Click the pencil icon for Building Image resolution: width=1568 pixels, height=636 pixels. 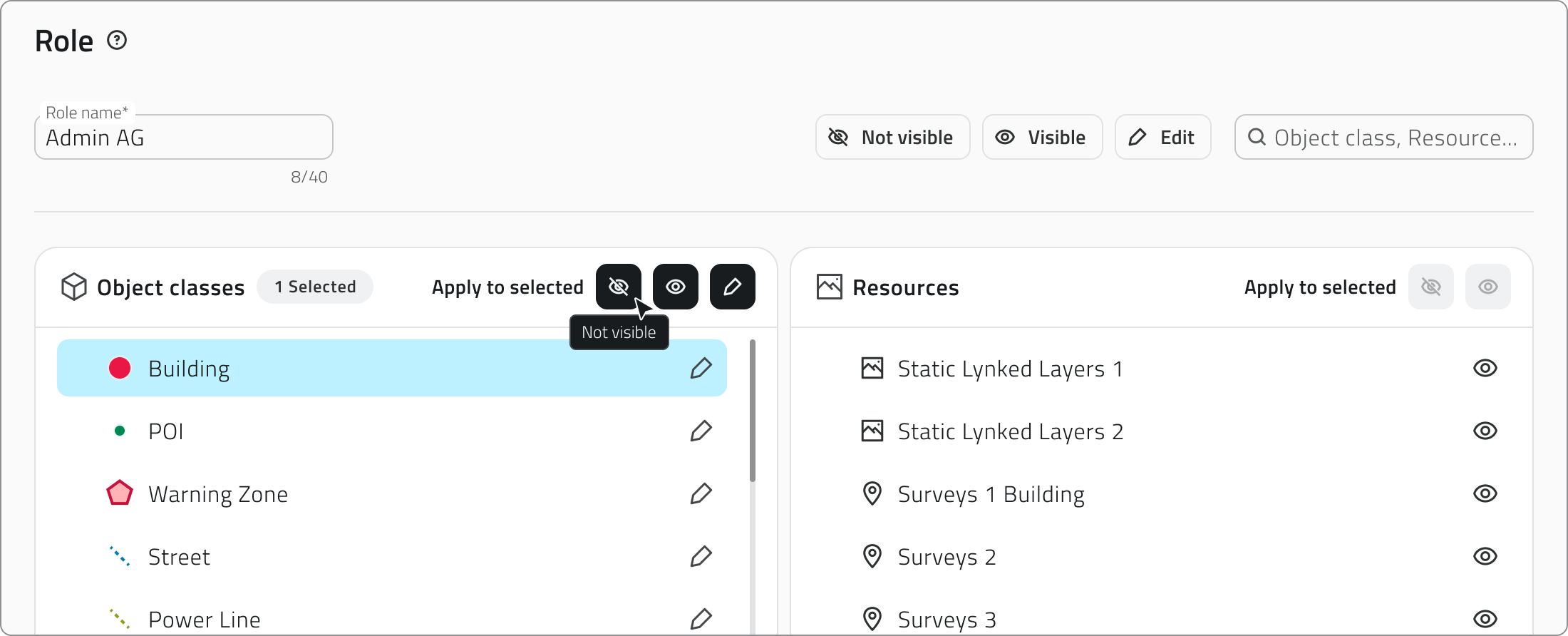click(x=701, y=368)
